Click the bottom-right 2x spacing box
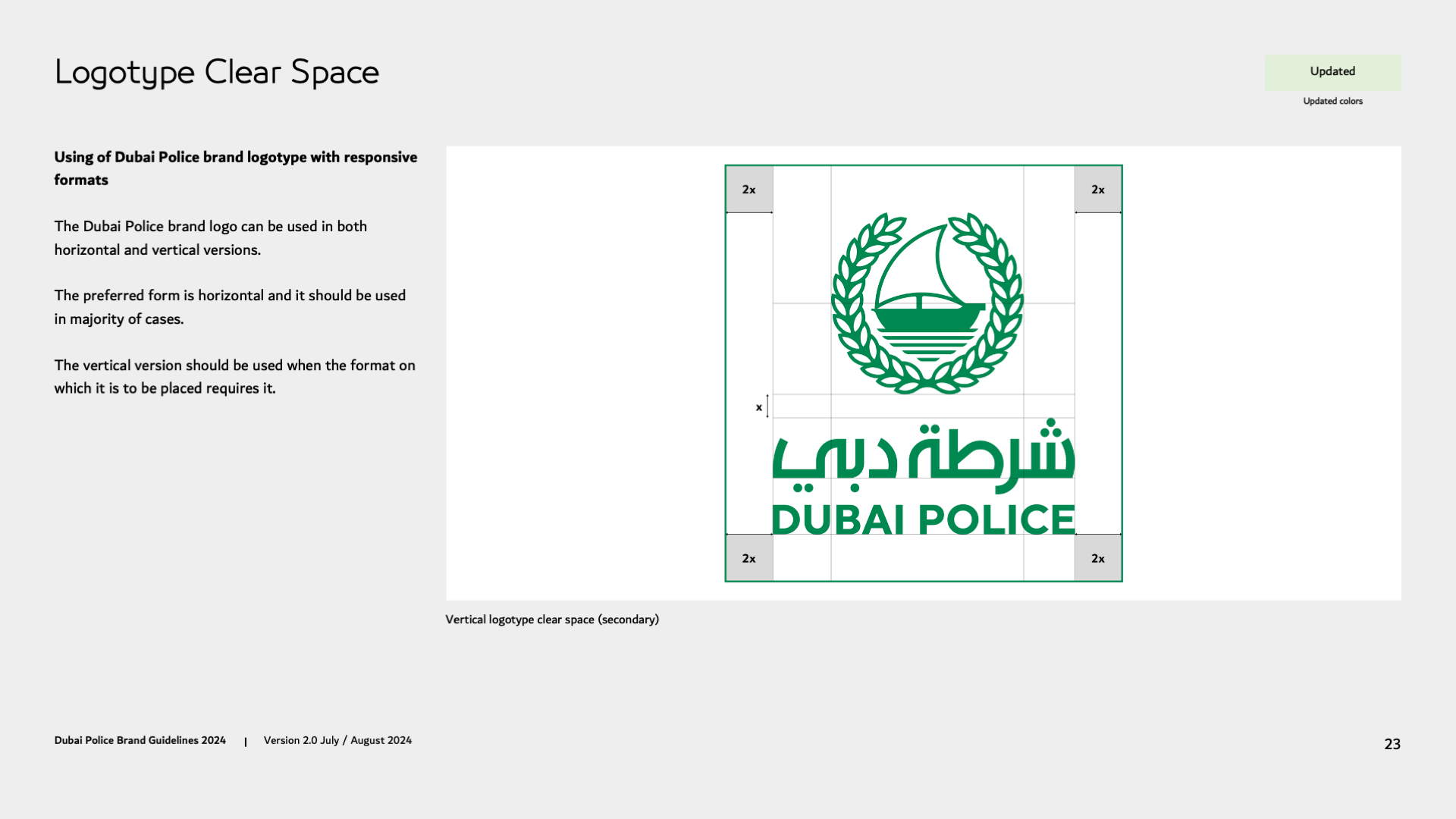1456x819 pixels. (1097, 558)
